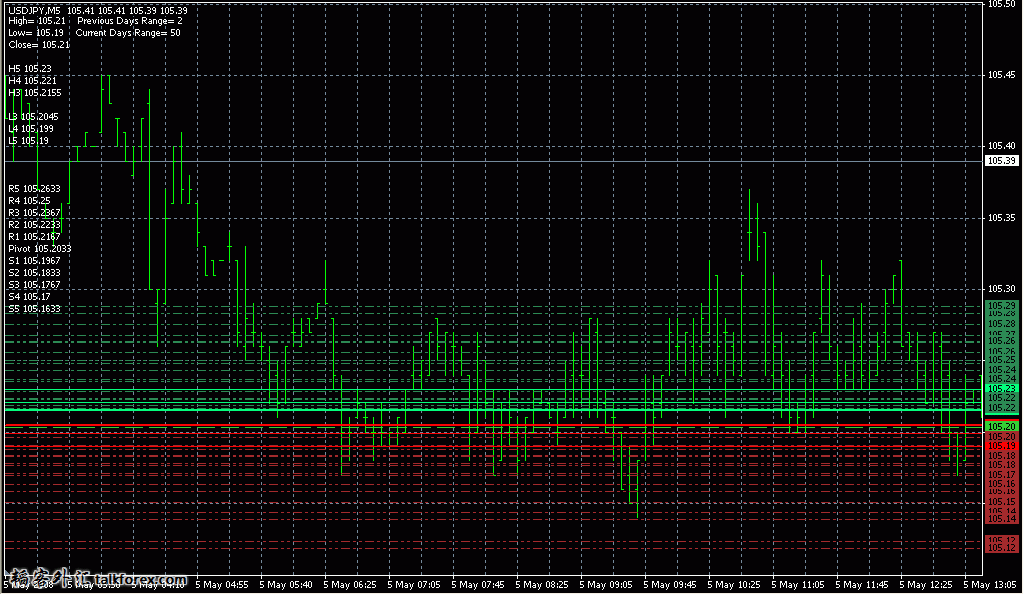The image size is (1024, 594).
Task: Select the bright green 105.23 level tag
Action: click(x=1001, y=388)
